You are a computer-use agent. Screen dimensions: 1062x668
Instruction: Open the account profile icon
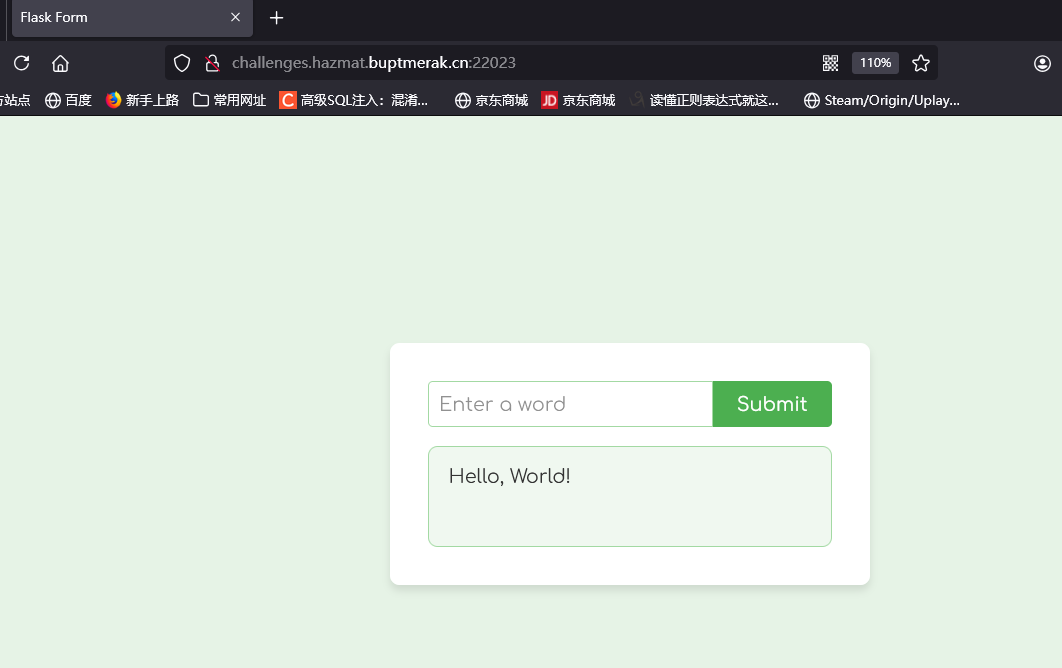(1042, 63)
